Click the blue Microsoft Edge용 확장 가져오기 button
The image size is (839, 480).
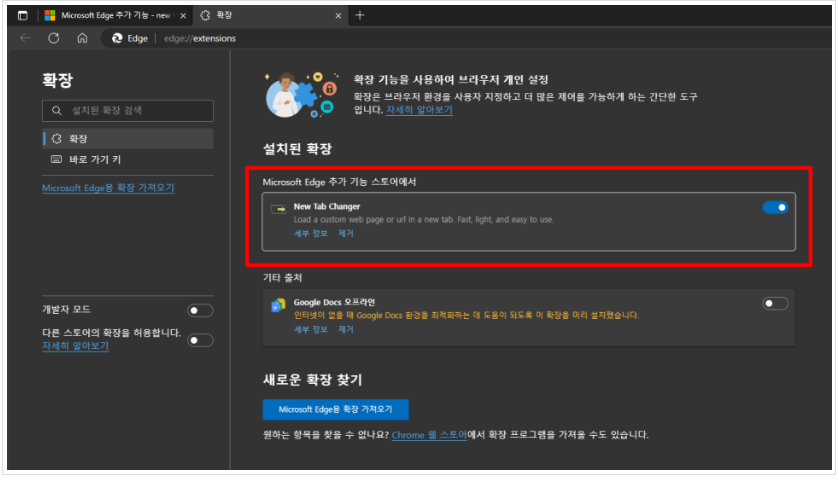[x=335, y=409]
